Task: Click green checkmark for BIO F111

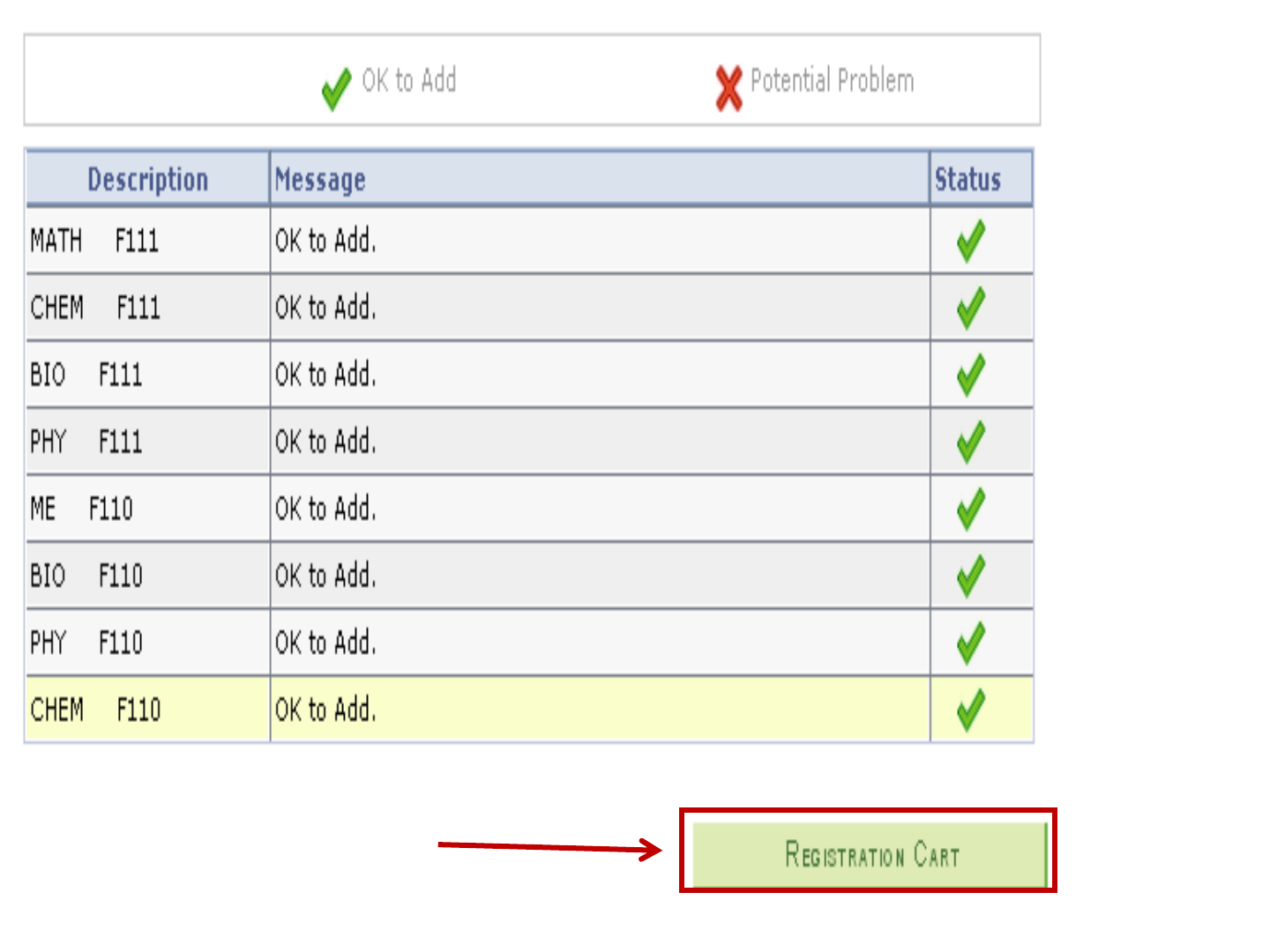Action: (971, 375)
